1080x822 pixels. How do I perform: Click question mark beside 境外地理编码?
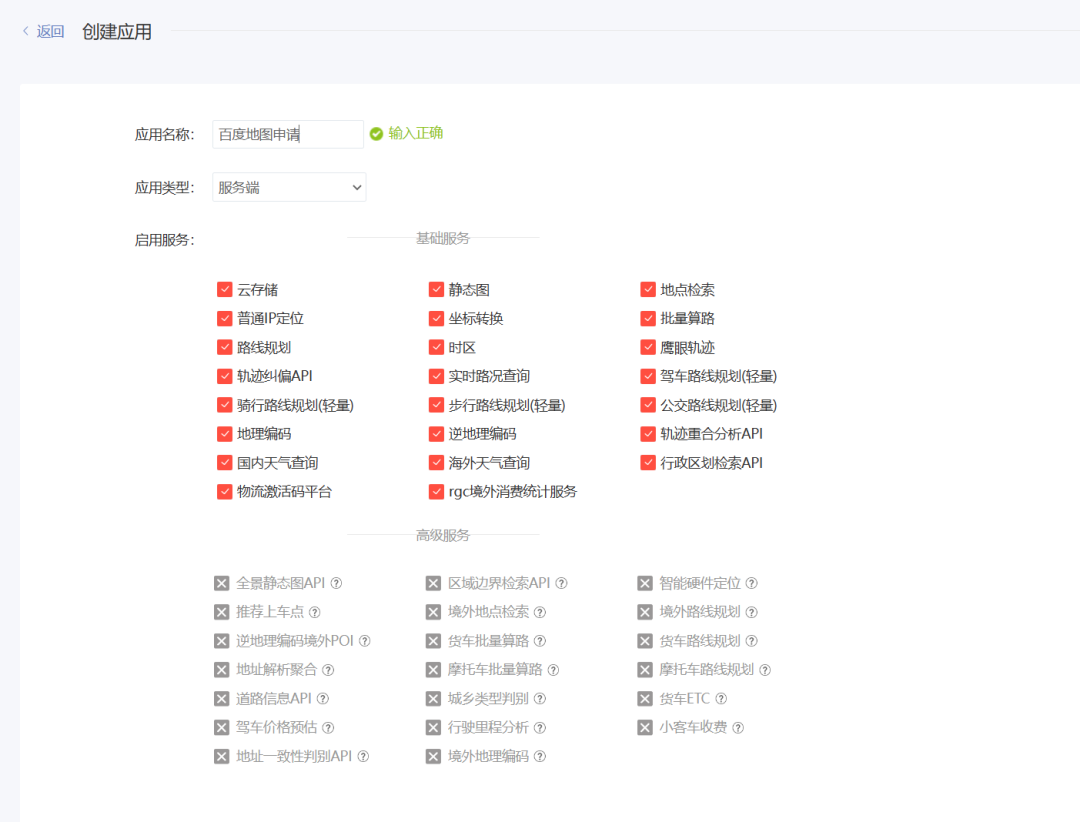click(539, 757)
